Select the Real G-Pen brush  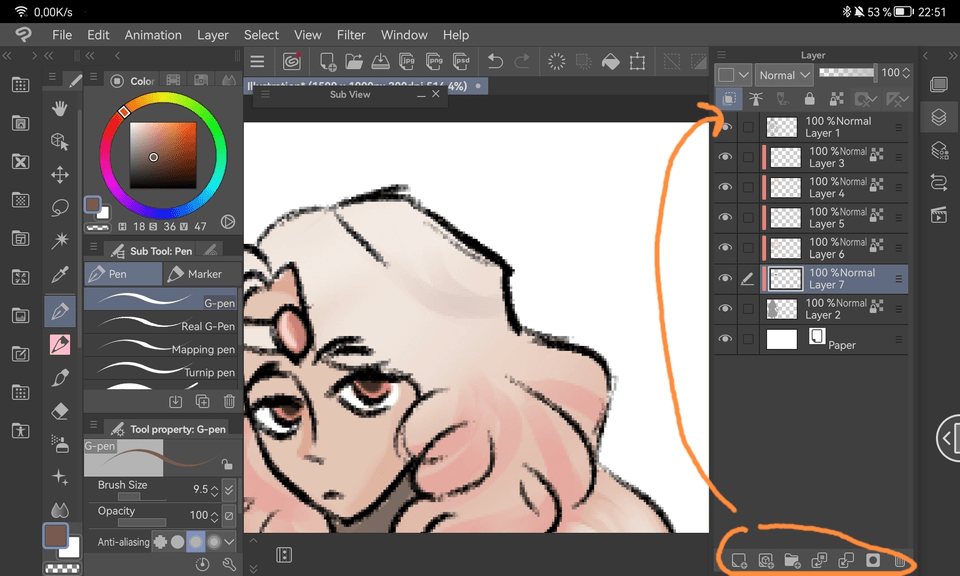click(x=160, y=324)
